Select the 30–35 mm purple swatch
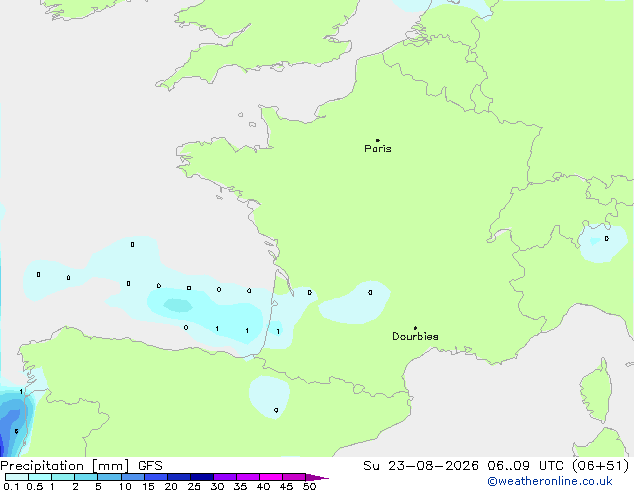 pos(224,477)
